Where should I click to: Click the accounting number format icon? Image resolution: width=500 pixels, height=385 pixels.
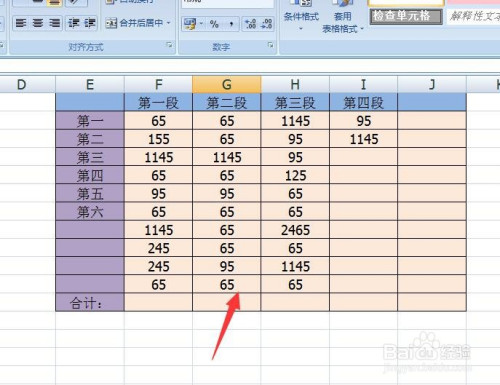[x=190, y=24]
